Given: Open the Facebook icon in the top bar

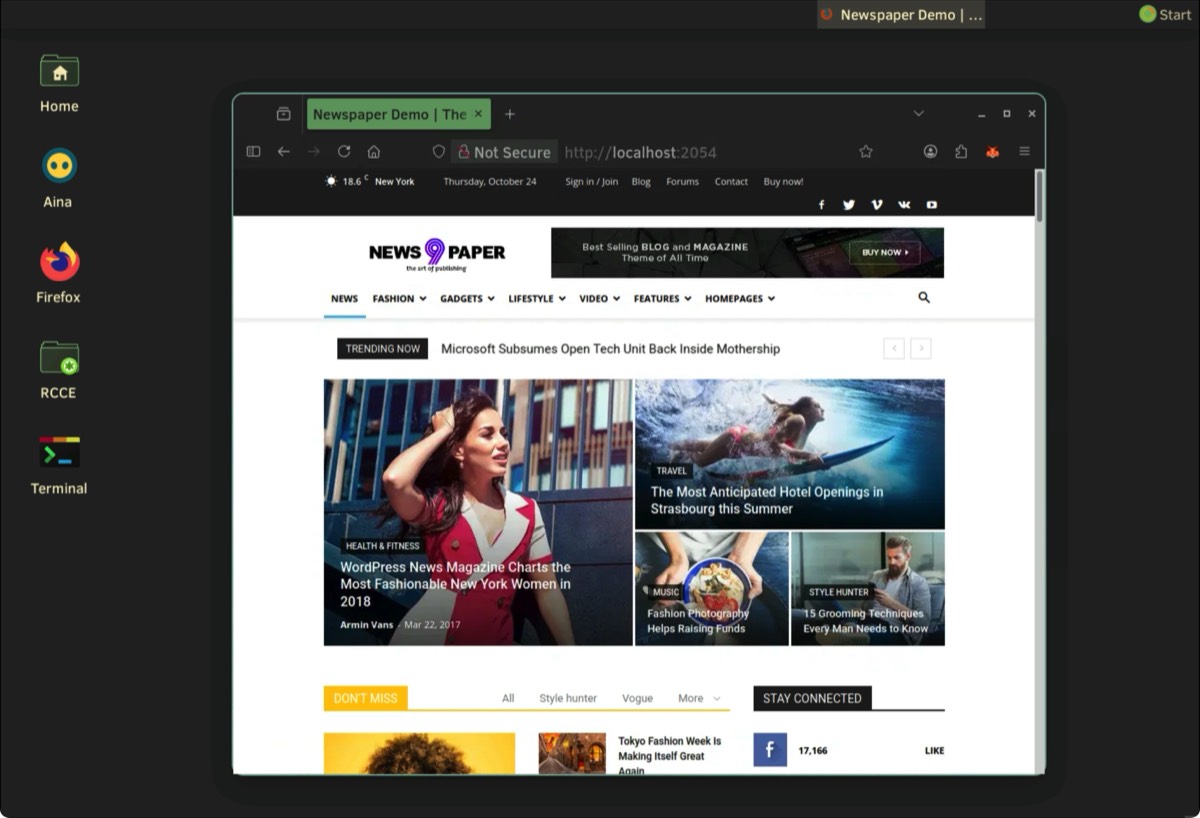Looking at the screenshot, I should [x=822, y=205].
